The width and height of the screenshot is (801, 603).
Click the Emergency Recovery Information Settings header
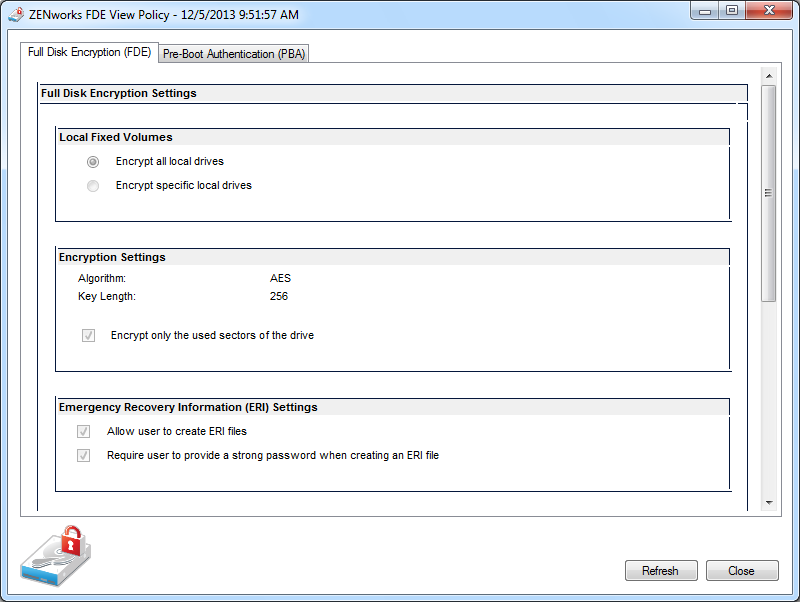pyautogui.click(x=188, y=407)
